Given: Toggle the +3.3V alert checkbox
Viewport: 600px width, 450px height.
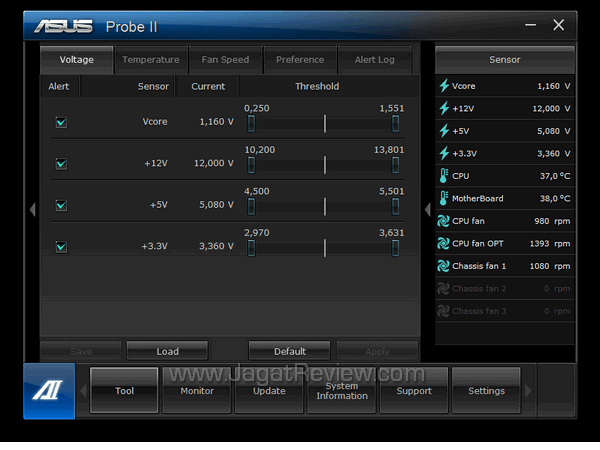Looking at the screenshot, I should (x=61, y=246).
